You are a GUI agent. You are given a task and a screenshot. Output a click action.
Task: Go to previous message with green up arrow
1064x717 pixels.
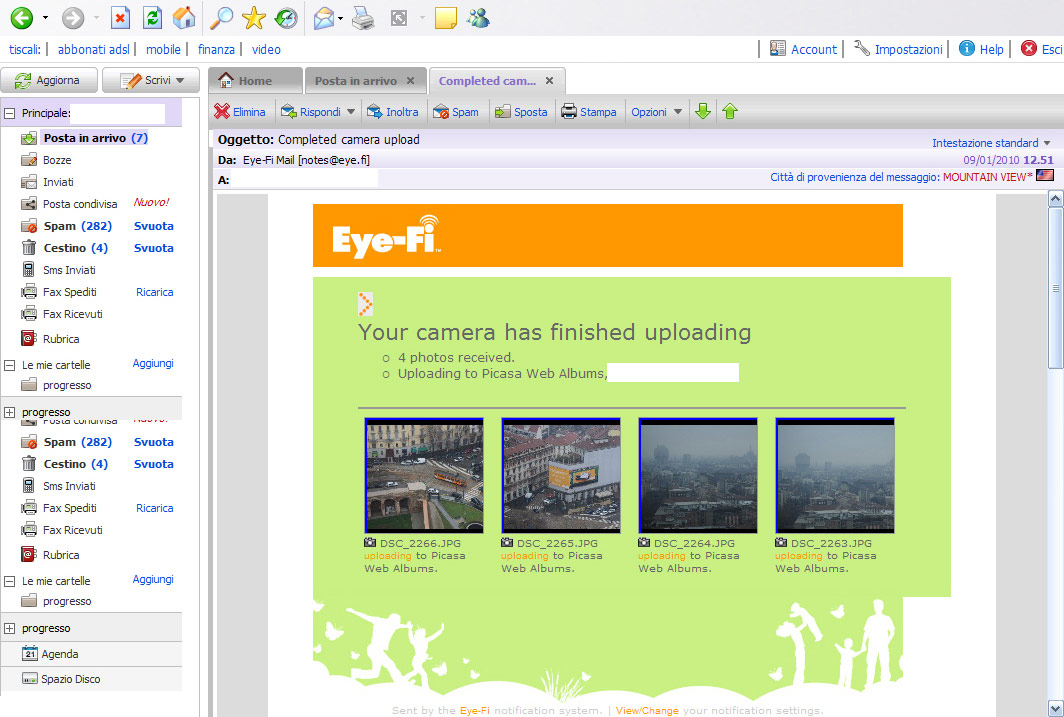point(730,111)
